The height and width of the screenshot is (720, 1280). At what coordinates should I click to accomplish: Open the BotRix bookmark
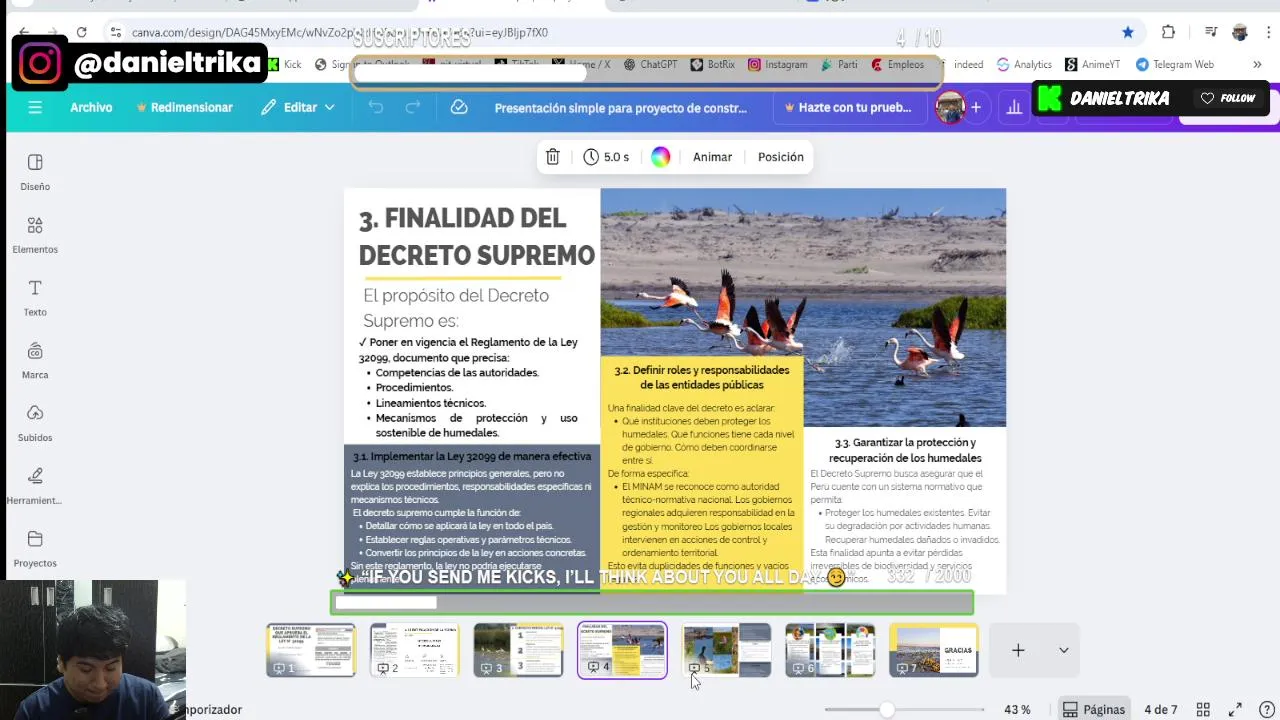coord(712,64)
